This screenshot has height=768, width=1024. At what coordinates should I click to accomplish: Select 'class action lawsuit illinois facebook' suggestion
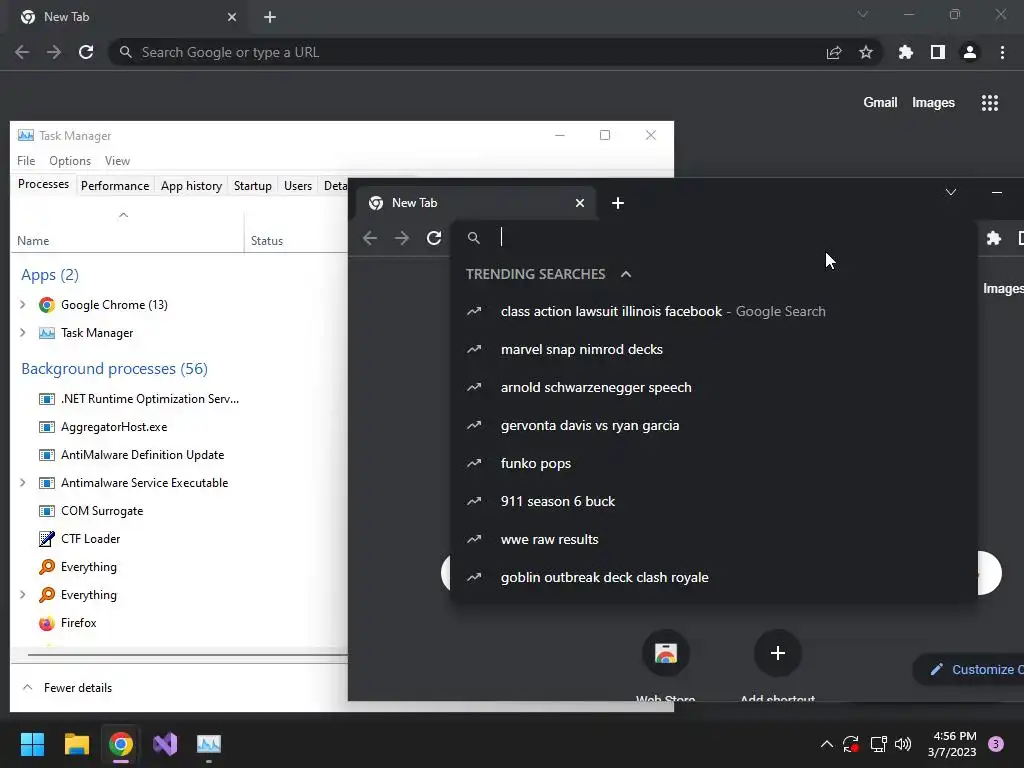(x=714, y=312)
